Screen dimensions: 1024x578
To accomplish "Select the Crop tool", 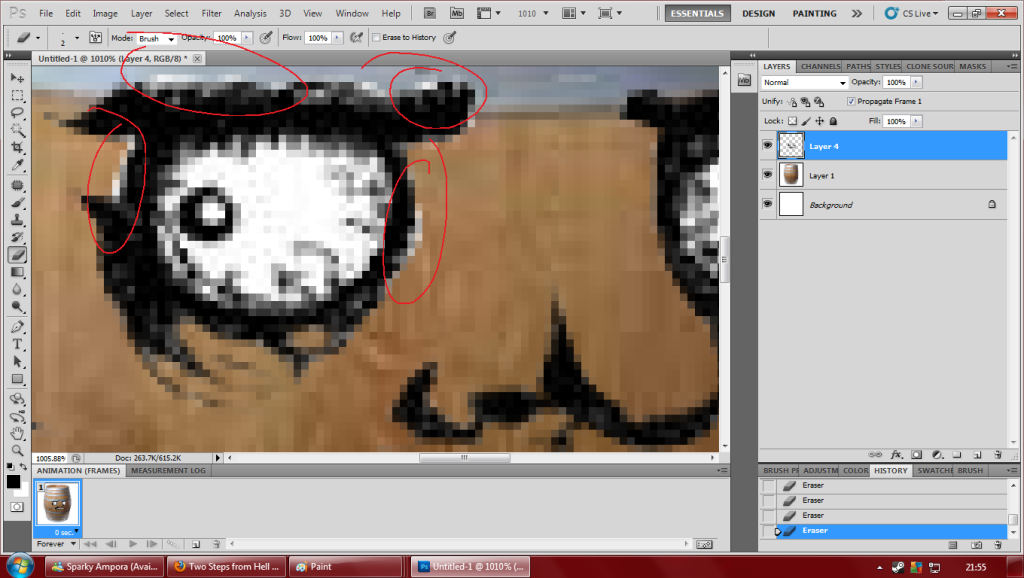I will tap(17, 148).
